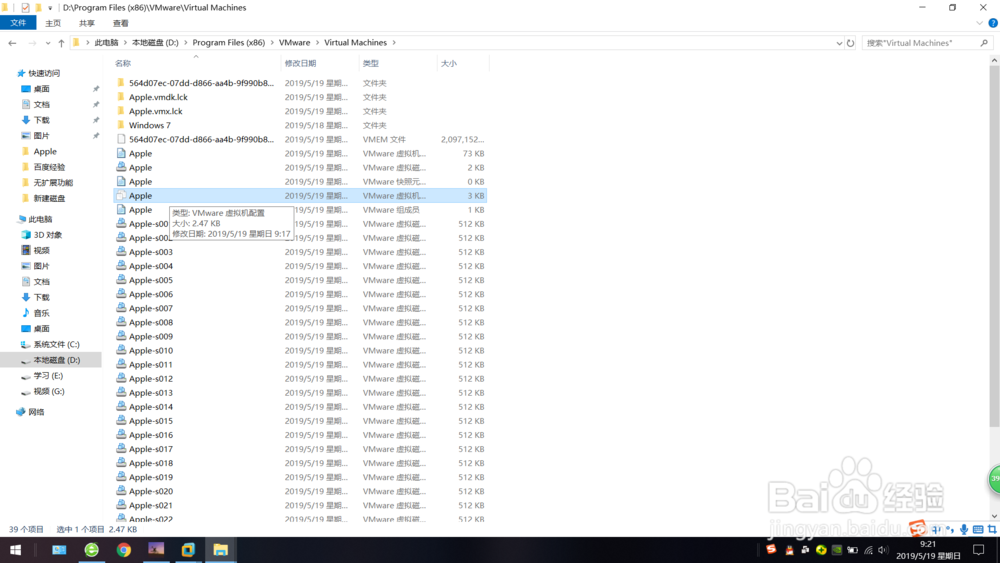Open 音乐 in navigation pane

[41, 313]
